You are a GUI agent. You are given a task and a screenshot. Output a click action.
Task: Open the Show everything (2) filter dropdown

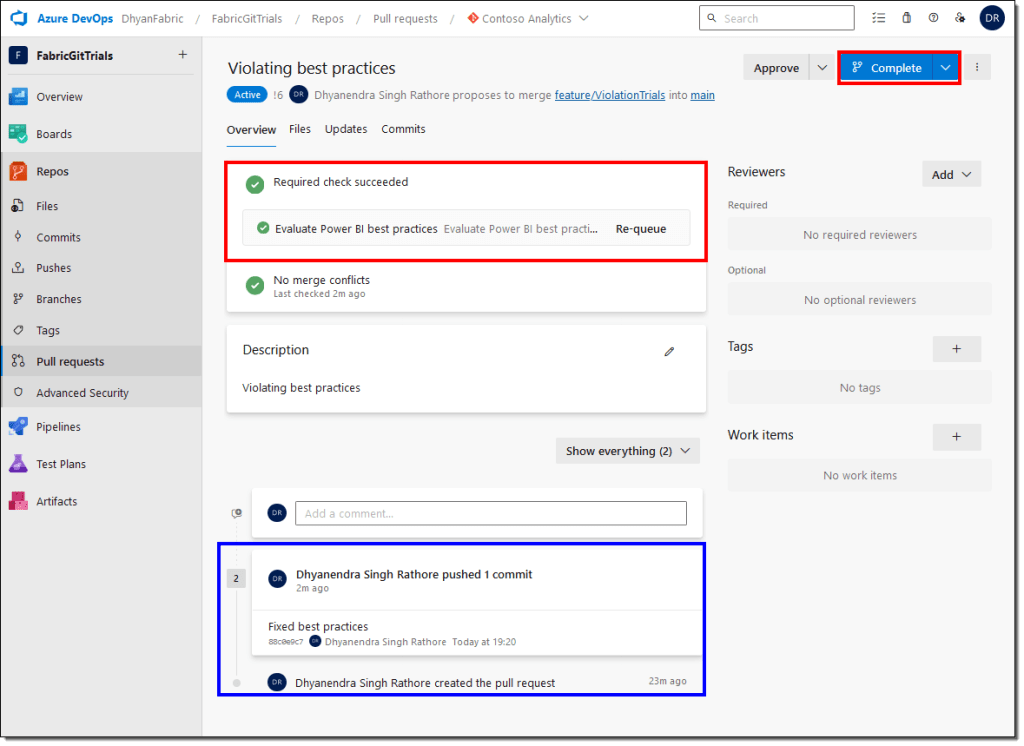pyautogui.click(x=627, y=451)
